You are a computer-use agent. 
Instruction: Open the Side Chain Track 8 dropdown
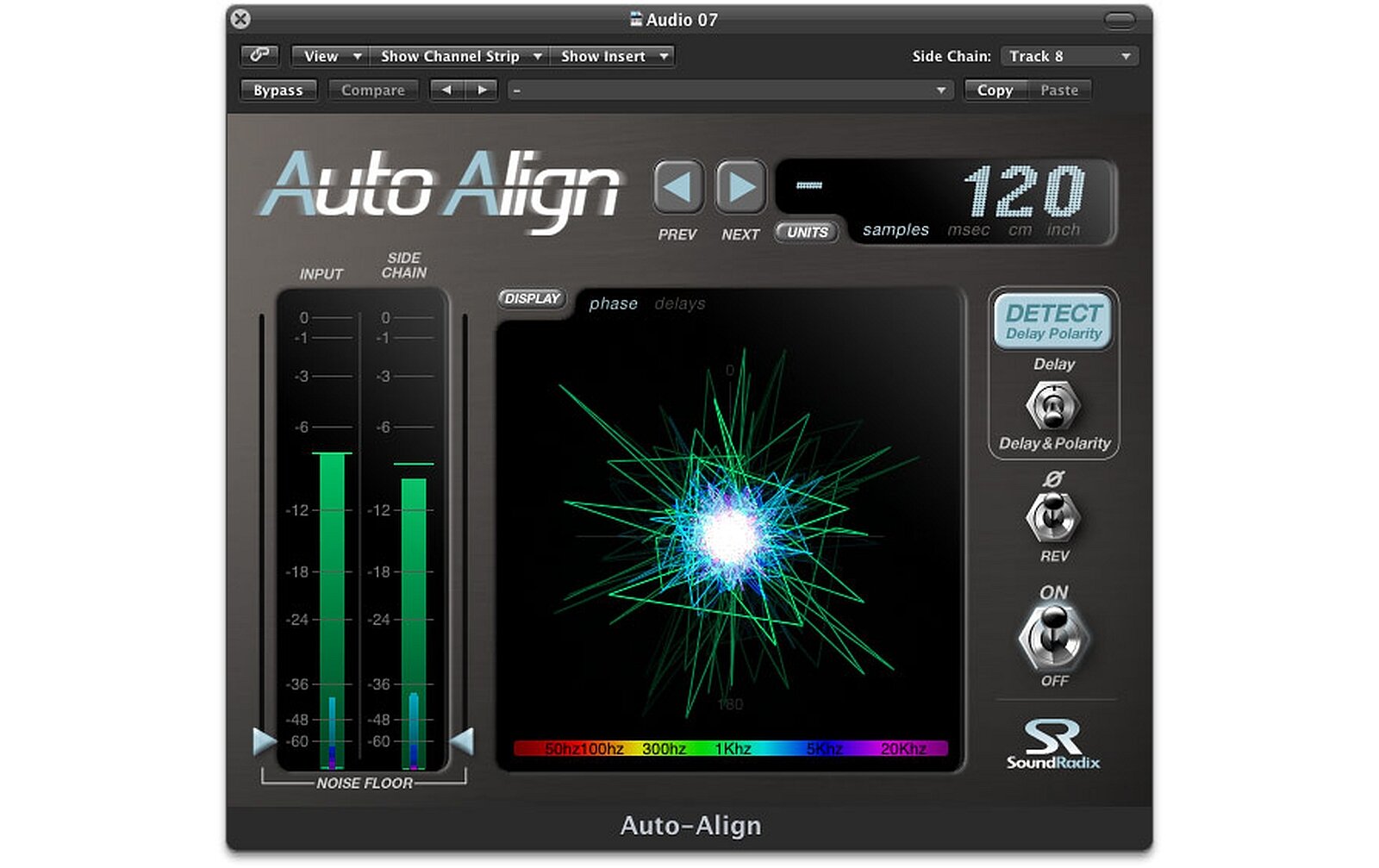click(x=1070, y=56)
